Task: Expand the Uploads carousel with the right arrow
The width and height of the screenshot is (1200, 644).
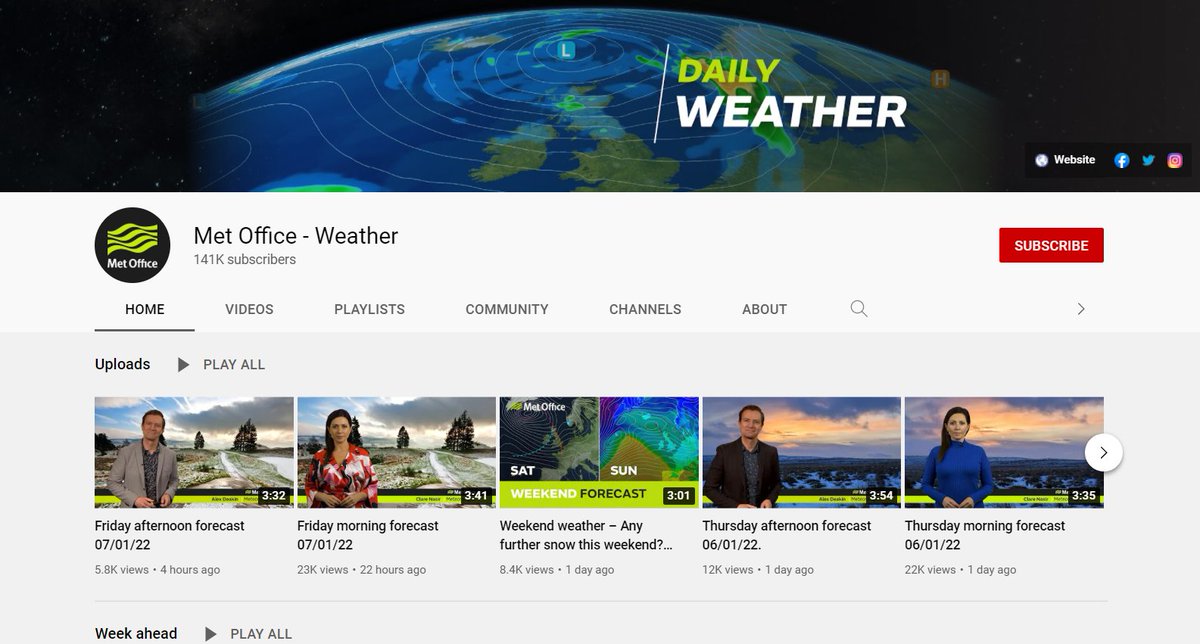Action: [1103, 452]
